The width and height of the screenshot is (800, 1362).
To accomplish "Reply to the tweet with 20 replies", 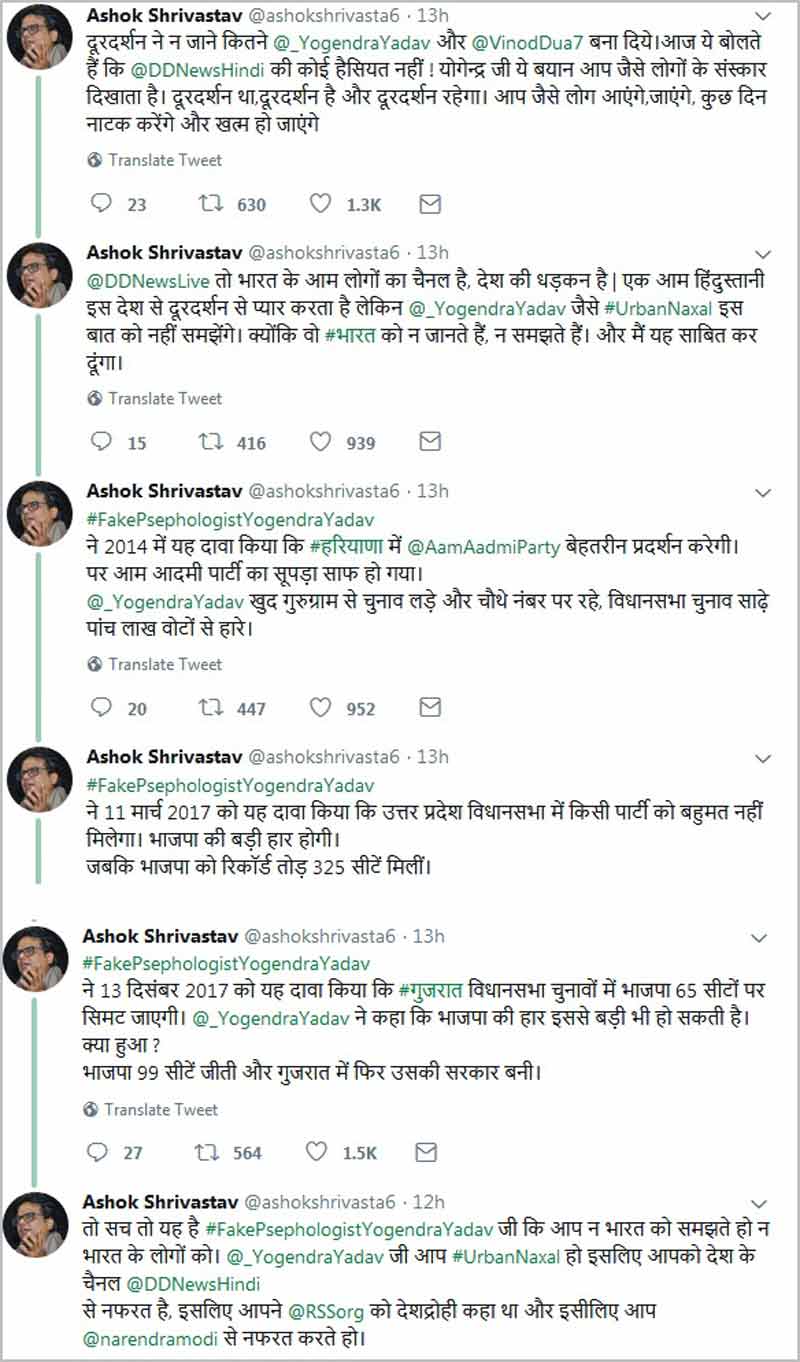I will coord(101,707).
